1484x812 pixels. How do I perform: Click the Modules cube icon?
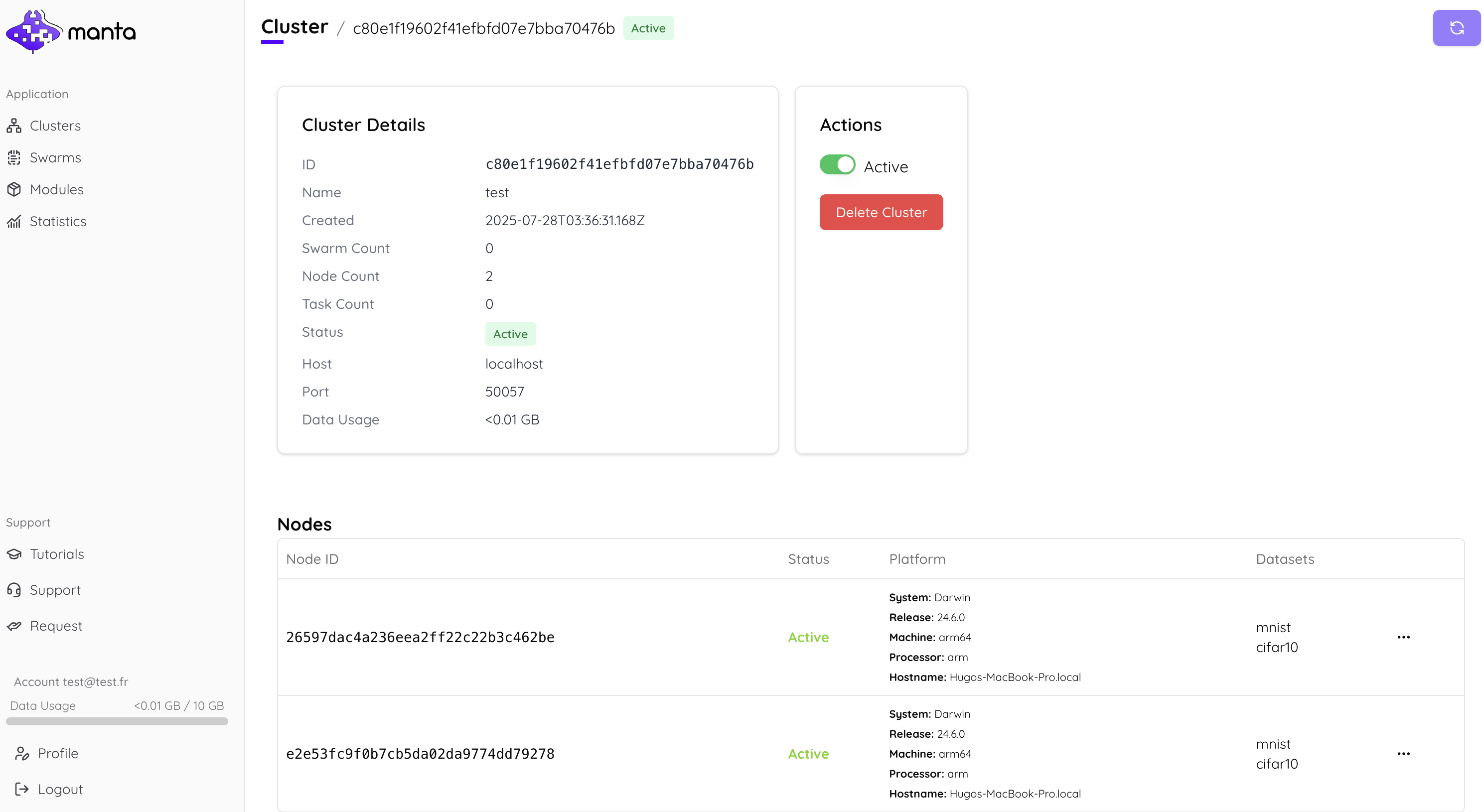point(14,189)
